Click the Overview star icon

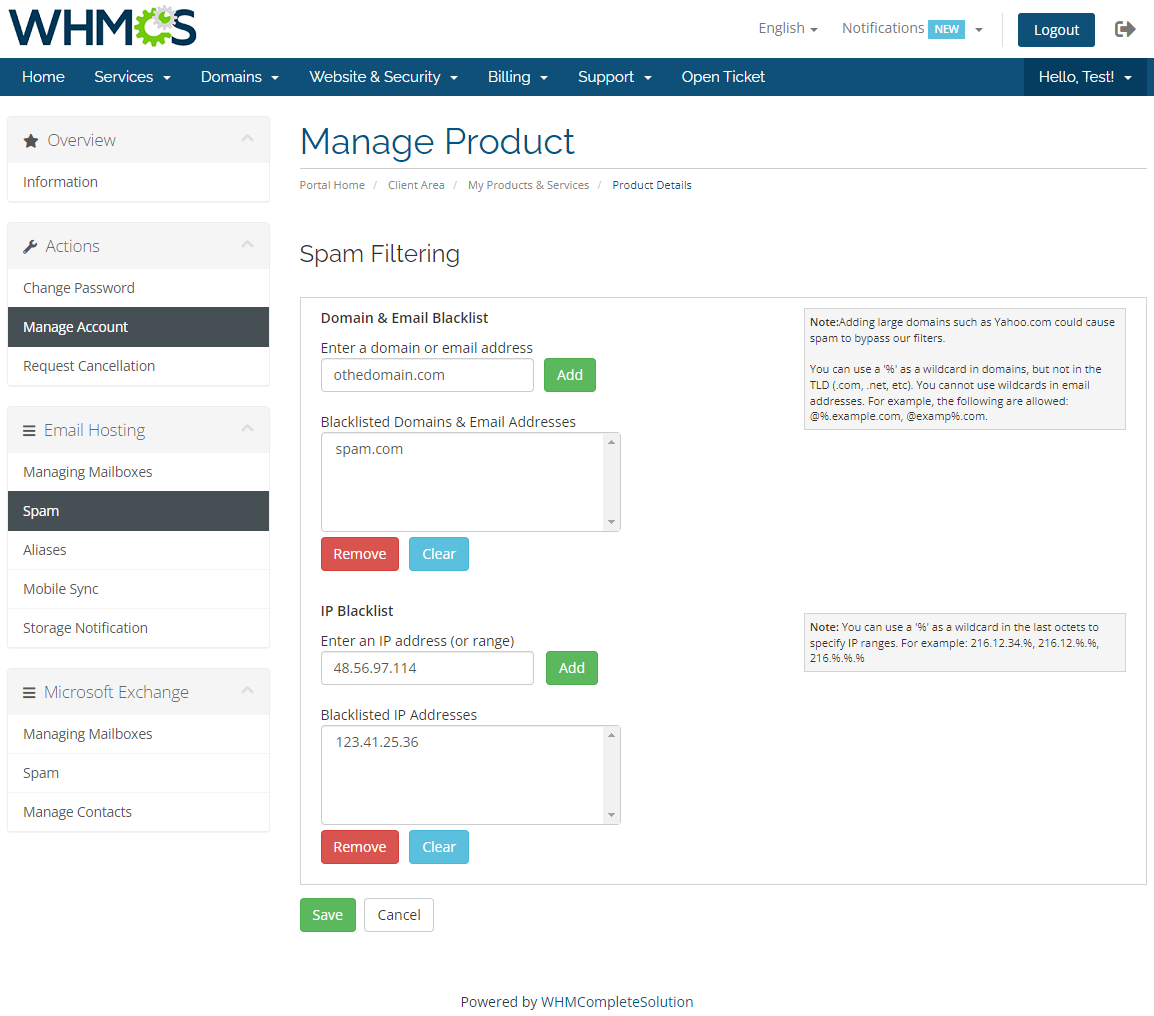31,141
